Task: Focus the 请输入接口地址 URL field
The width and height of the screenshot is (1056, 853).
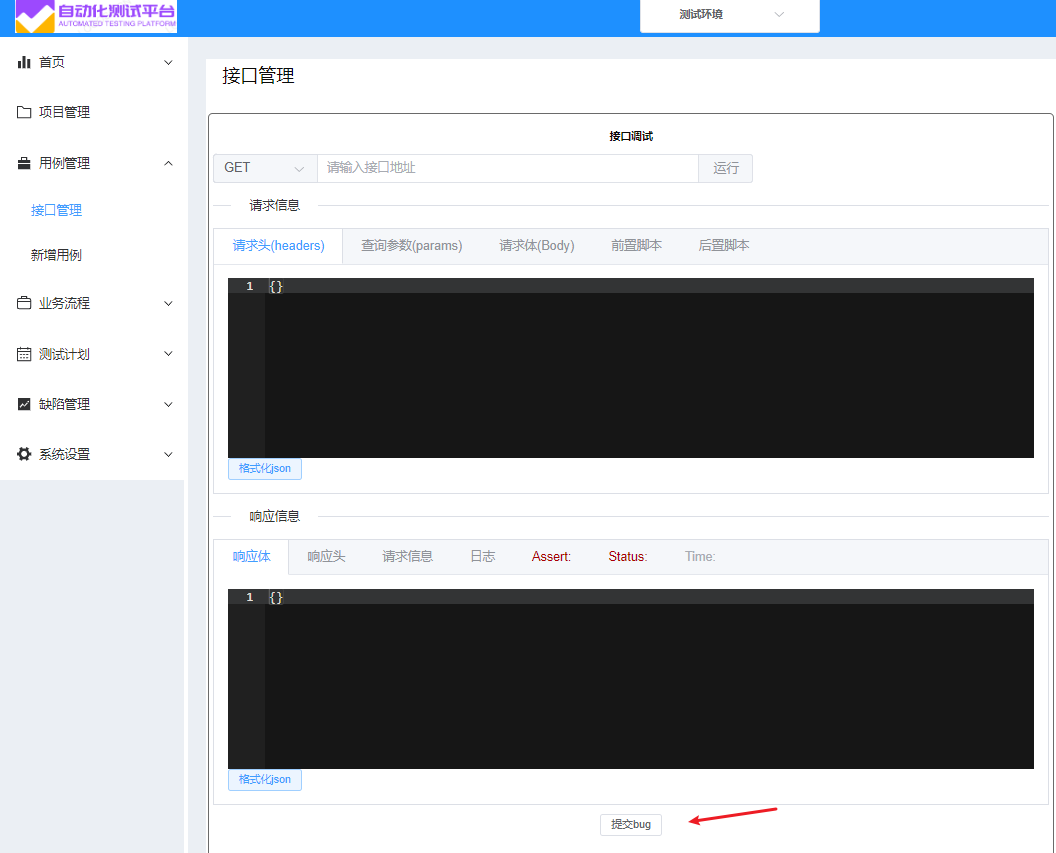Action: click(508, 168)
